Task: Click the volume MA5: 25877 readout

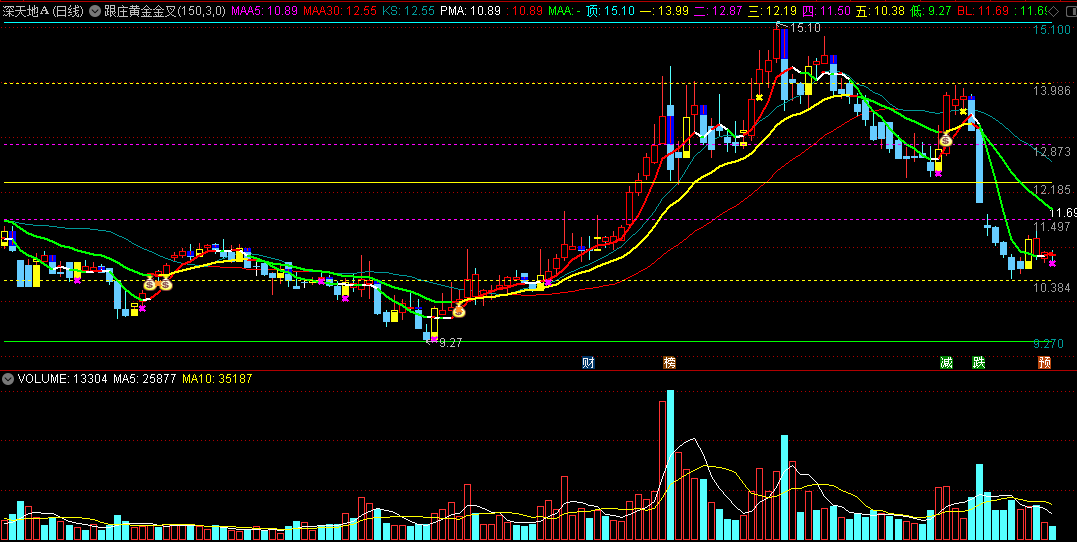Action: pyautogui.click(x=145, y=379)
